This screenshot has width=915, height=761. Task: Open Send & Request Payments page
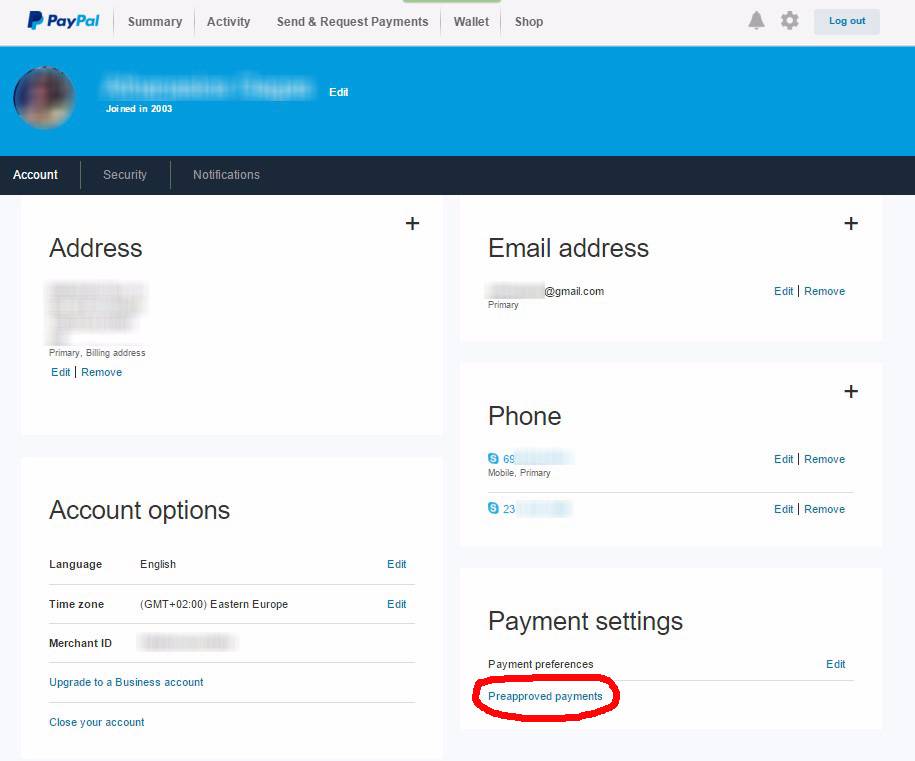[352, 21]
